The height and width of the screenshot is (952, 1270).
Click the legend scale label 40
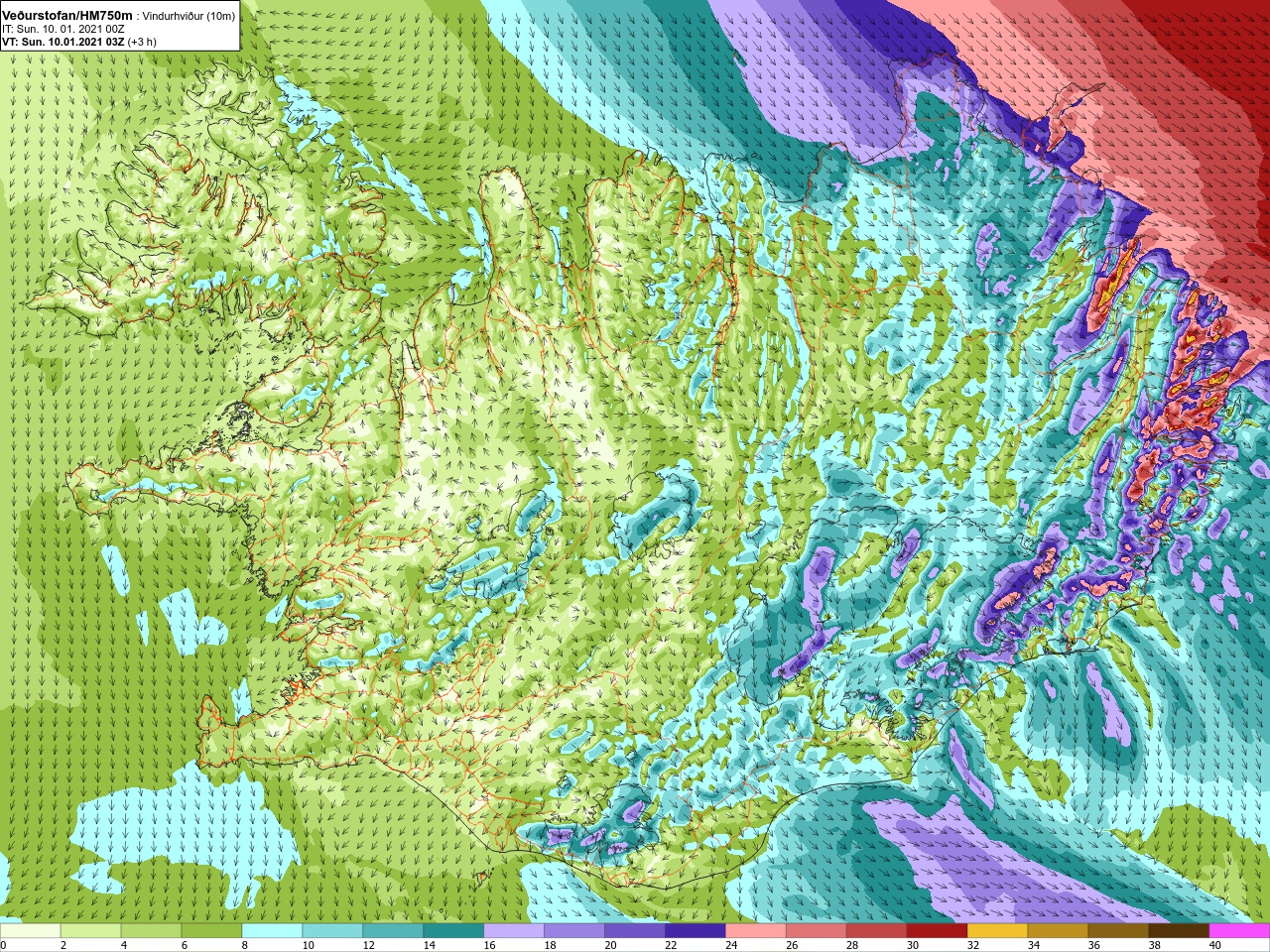point(1215,945)
